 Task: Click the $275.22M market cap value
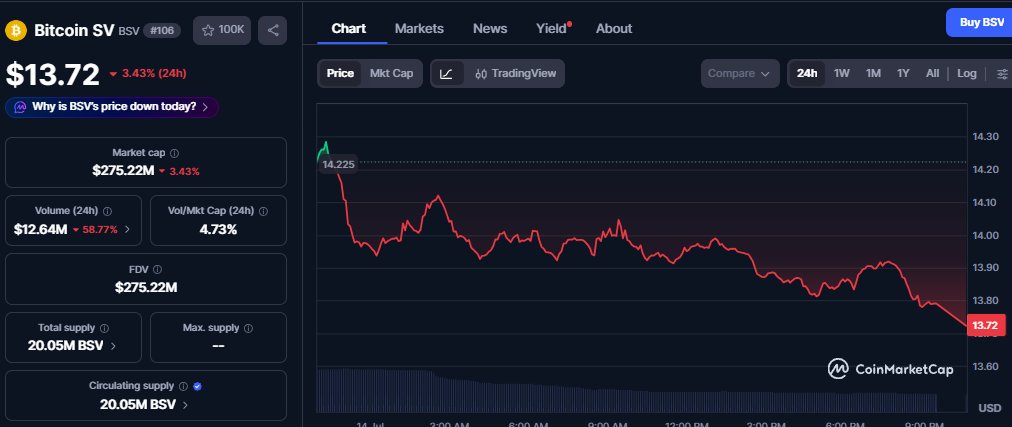(x=123, y=171)
